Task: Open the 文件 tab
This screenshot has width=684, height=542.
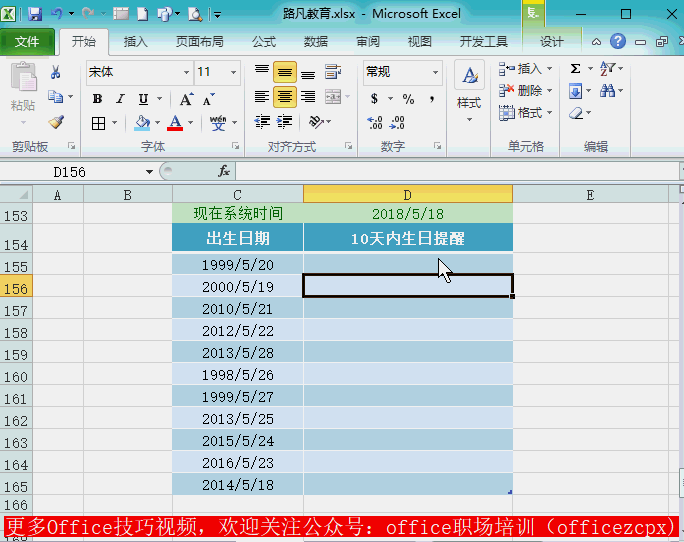Action: [x=27, y=42]
